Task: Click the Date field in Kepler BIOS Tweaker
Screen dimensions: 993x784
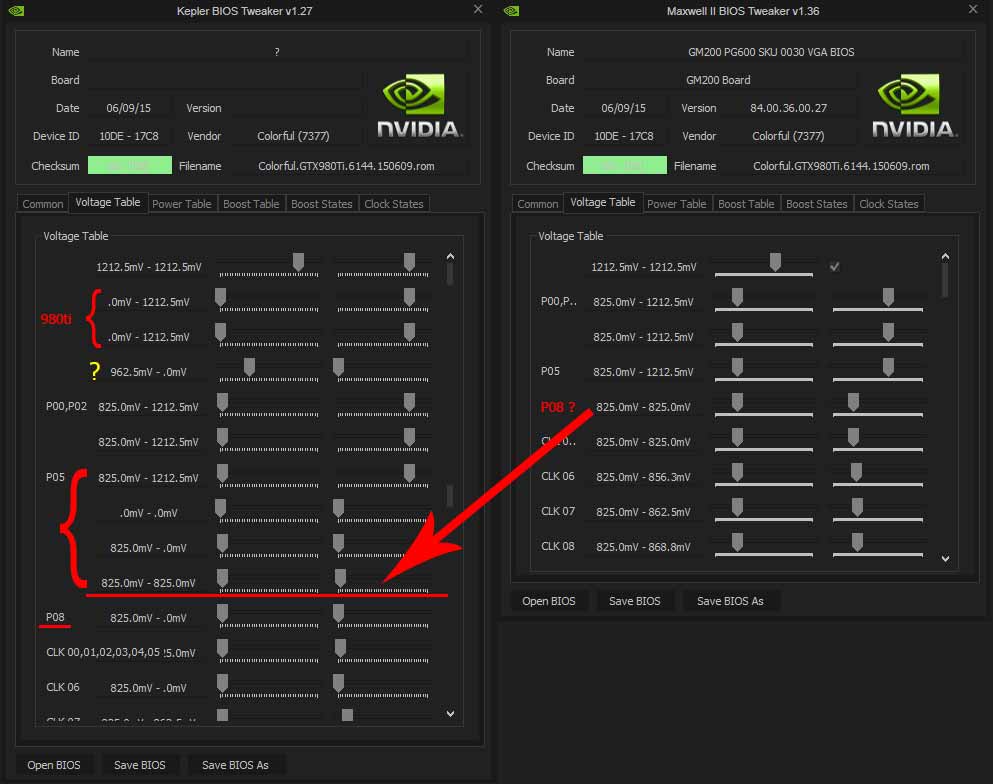Action: pos(129,108)
